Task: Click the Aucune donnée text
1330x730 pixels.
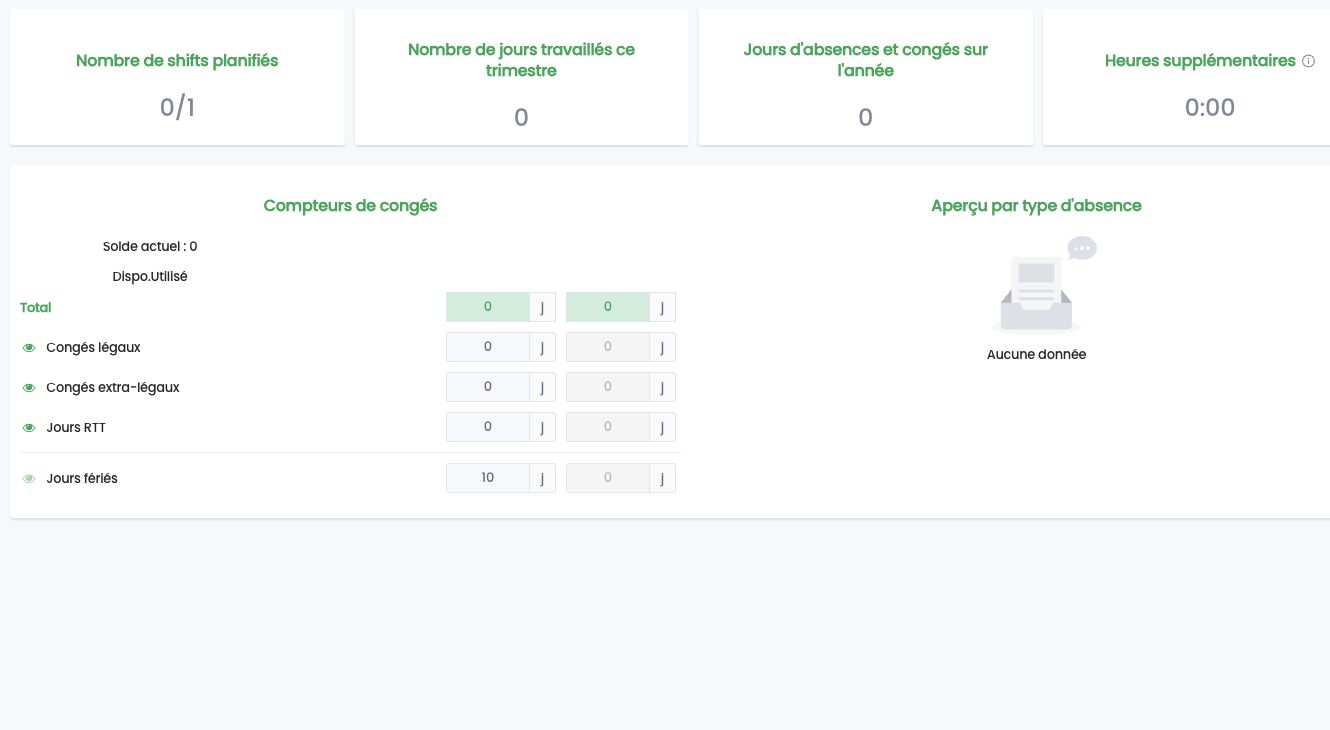Action: click(x=1036, y=355)
